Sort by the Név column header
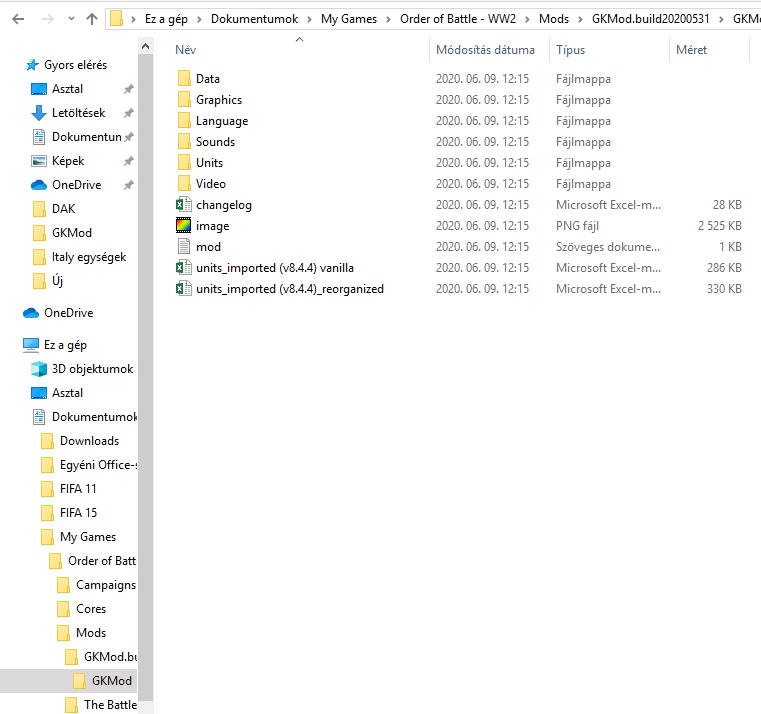761x714 pixels. click(185, 50)
